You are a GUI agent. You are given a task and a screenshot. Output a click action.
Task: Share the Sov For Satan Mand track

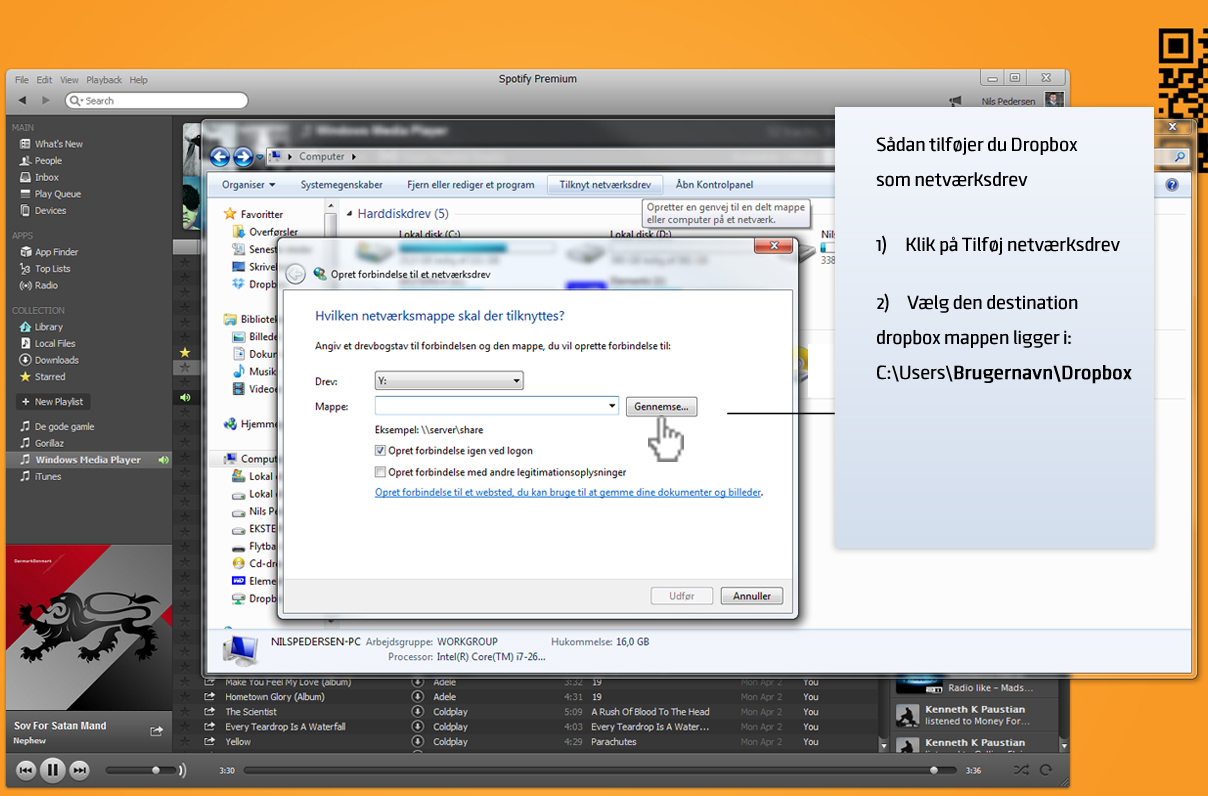click(x=157, y=731)
